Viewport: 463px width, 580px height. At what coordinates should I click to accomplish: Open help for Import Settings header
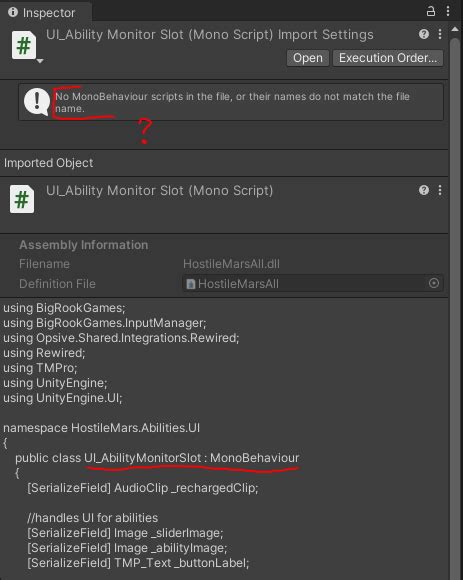click(x=424, y=34)
